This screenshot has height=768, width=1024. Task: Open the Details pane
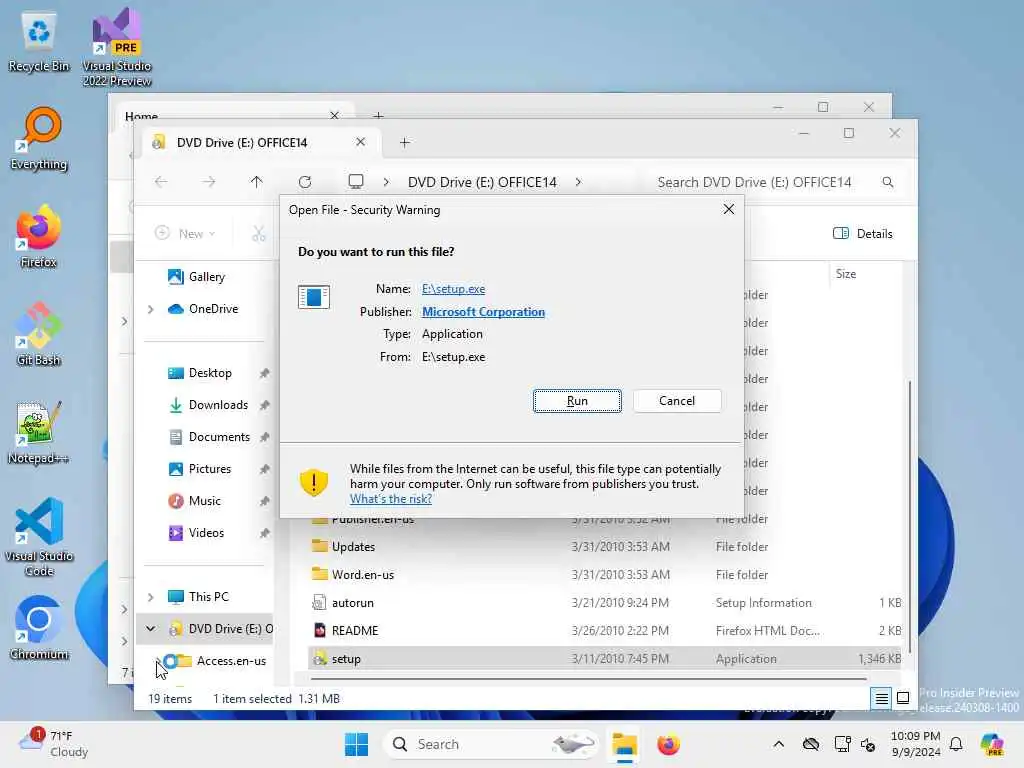pos(863,234)
